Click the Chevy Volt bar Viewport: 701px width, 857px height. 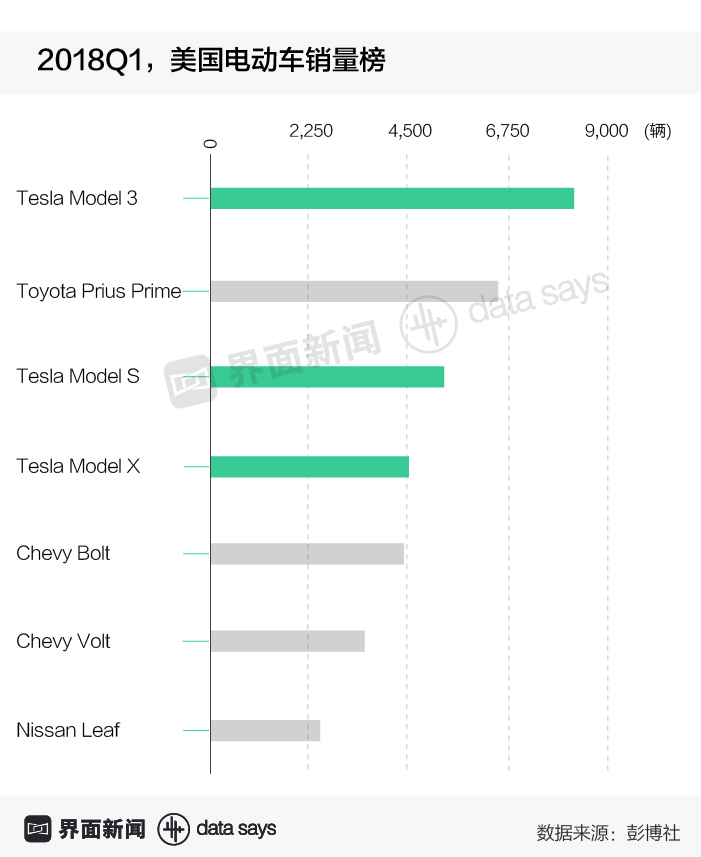click(x=287, y=641)
